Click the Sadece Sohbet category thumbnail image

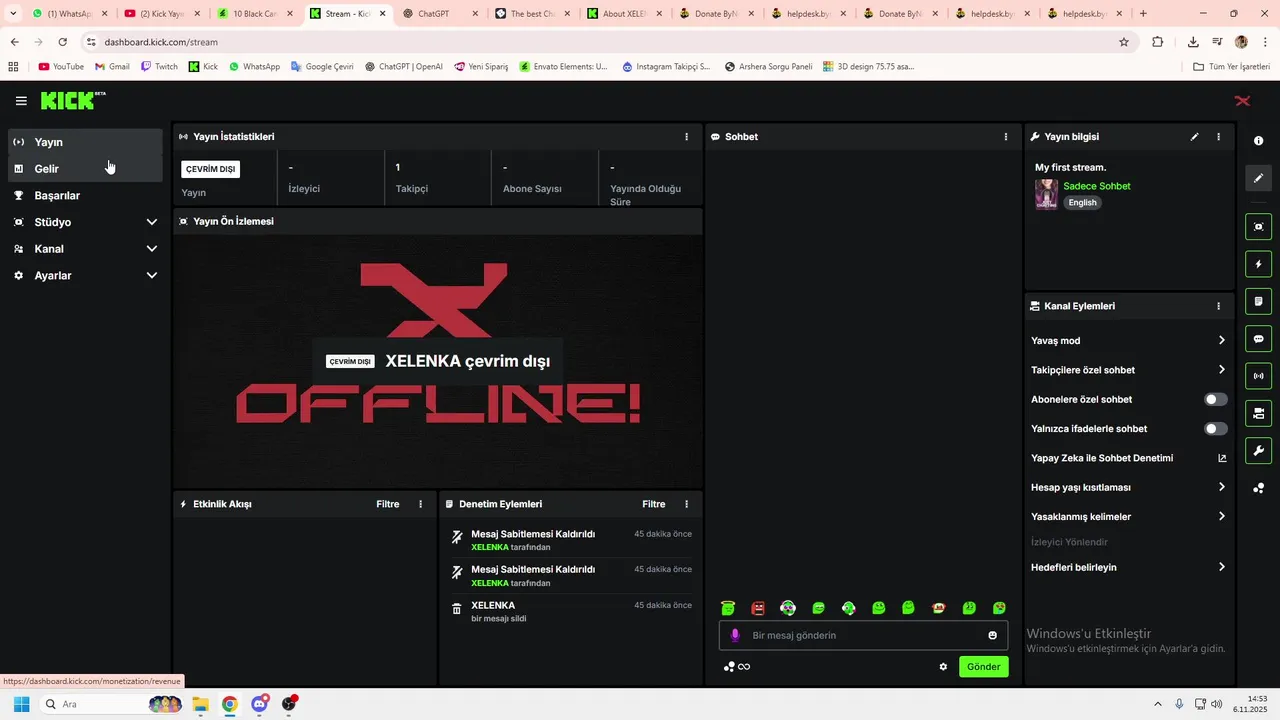coord(1046,194)
